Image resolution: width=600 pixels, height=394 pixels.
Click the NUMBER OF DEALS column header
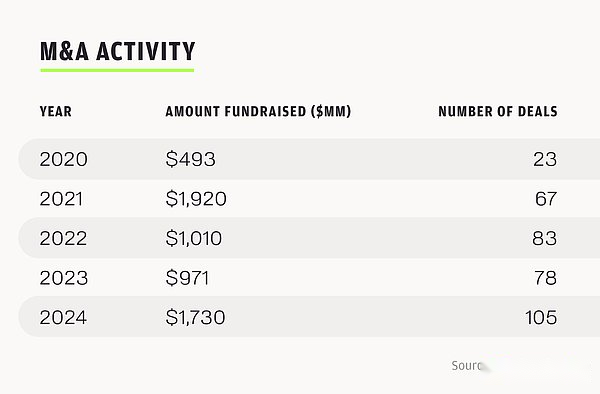point(498,112)
